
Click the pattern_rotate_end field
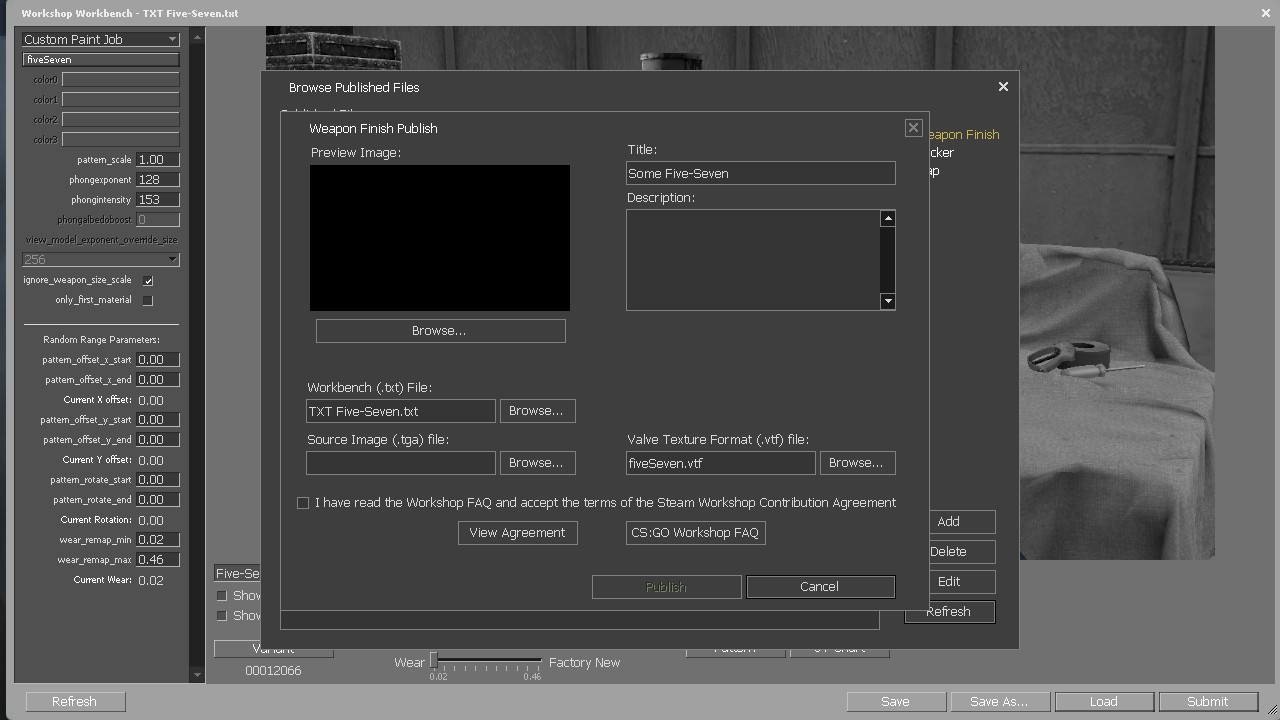(158, 499)
